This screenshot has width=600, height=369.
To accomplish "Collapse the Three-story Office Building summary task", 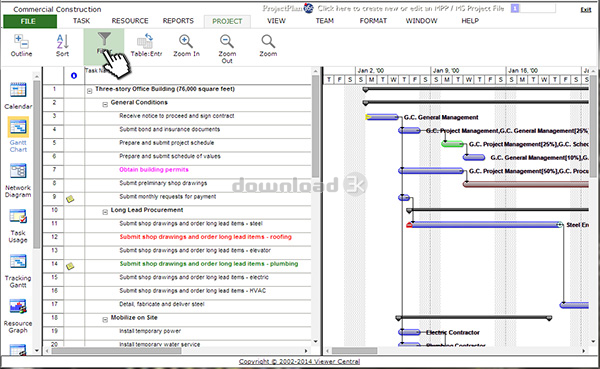I will pos(89,91).
